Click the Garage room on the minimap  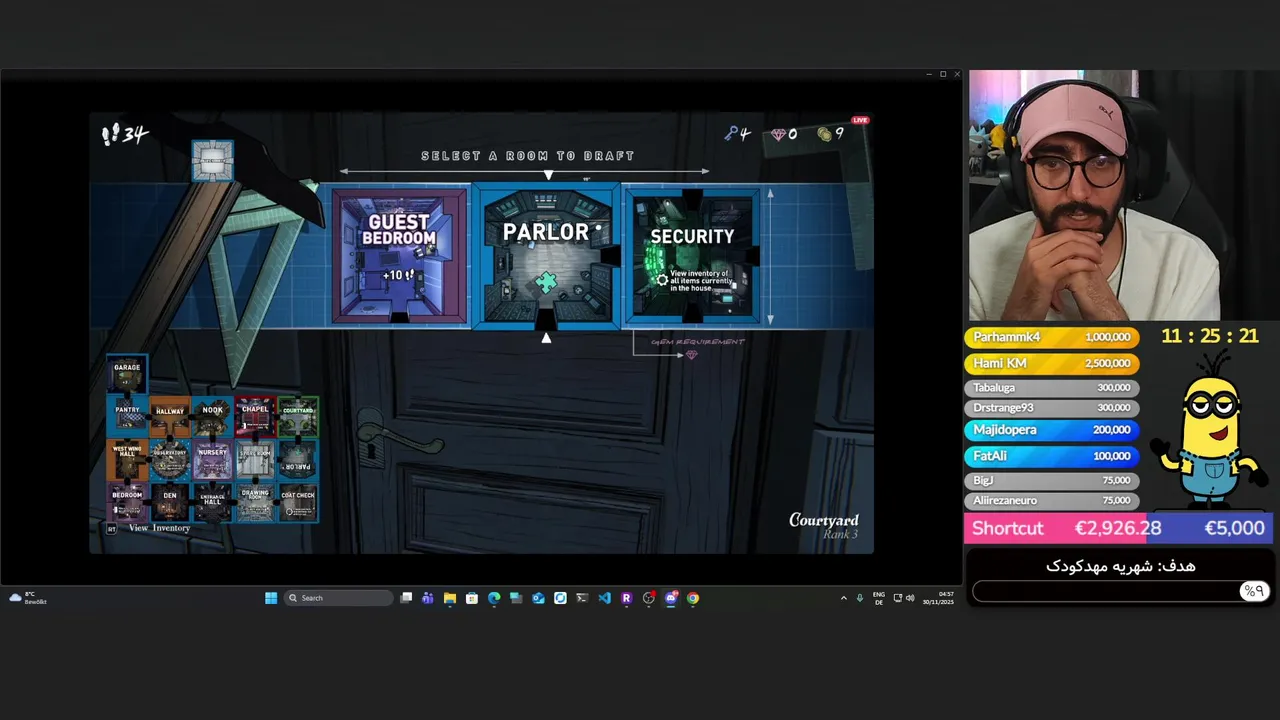point(127,375)
